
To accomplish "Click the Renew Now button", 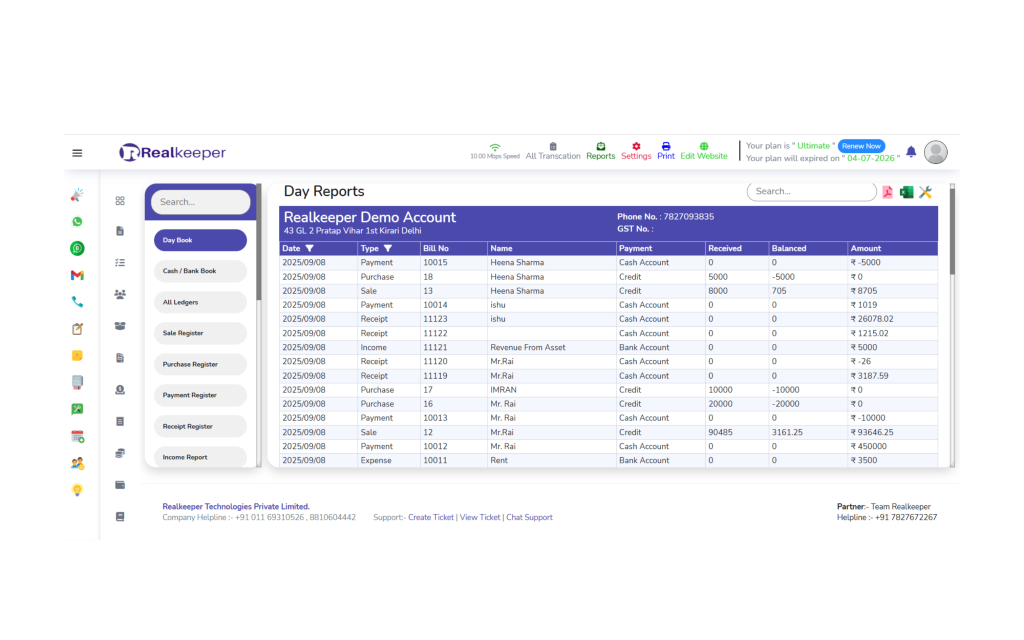I will [861, 146].
